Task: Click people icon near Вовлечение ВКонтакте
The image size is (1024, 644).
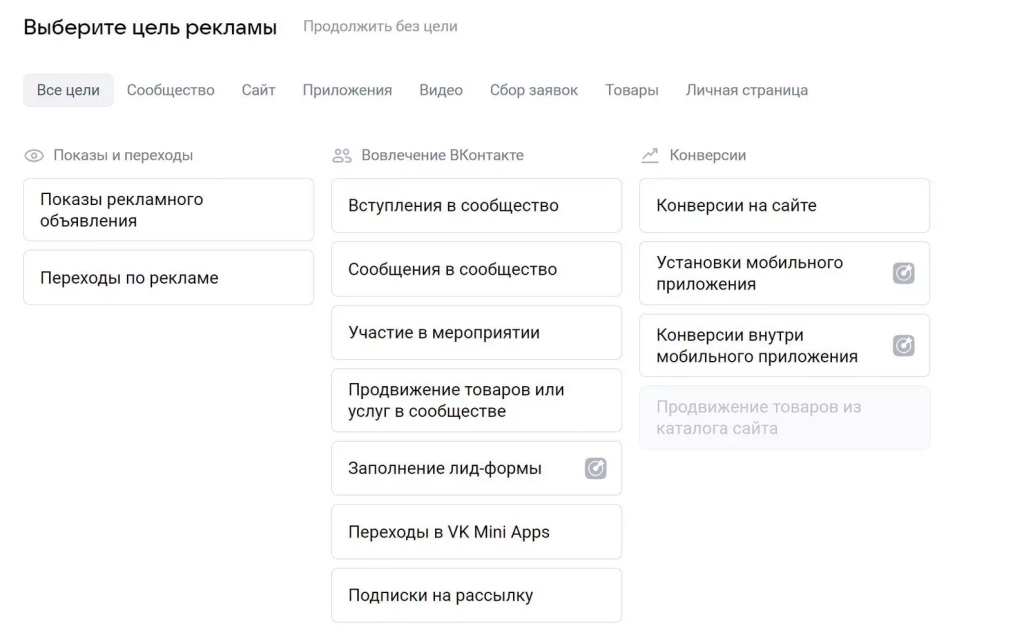Action: coord(342,156)
